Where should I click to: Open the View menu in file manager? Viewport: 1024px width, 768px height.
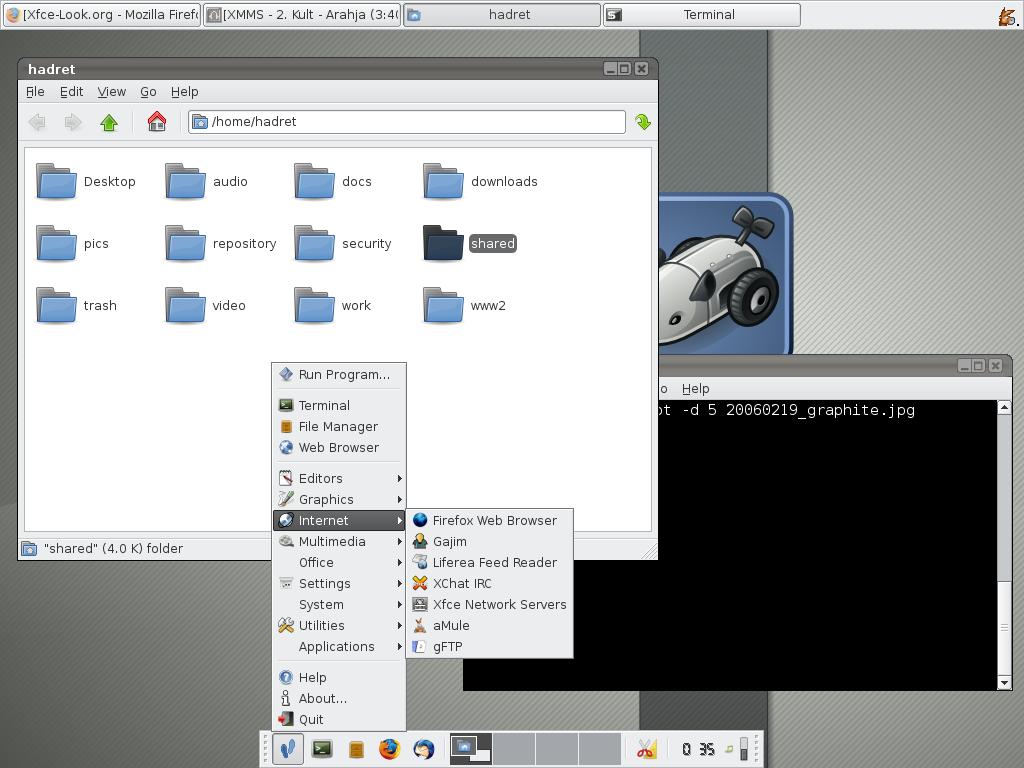tap(112, 91)
